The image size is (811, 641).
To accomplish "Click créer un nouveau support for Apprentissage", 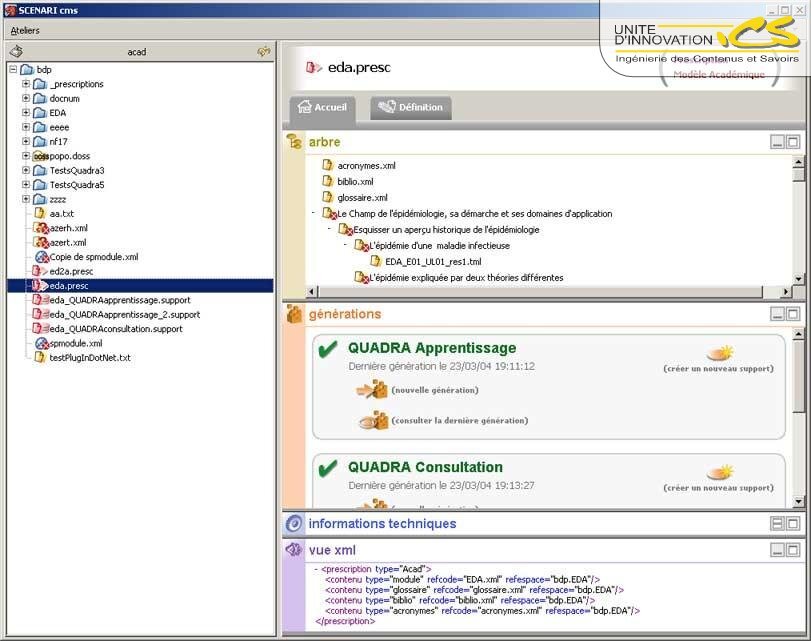I will [x=718, y=369].
